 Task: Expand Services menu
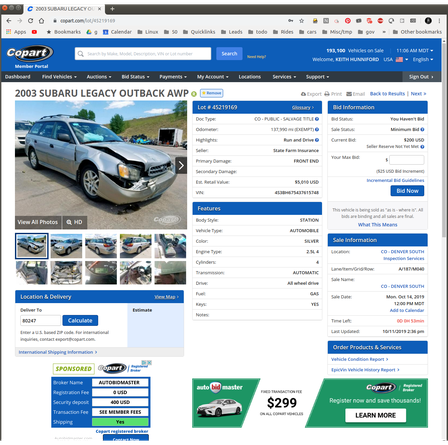[284, 77]
